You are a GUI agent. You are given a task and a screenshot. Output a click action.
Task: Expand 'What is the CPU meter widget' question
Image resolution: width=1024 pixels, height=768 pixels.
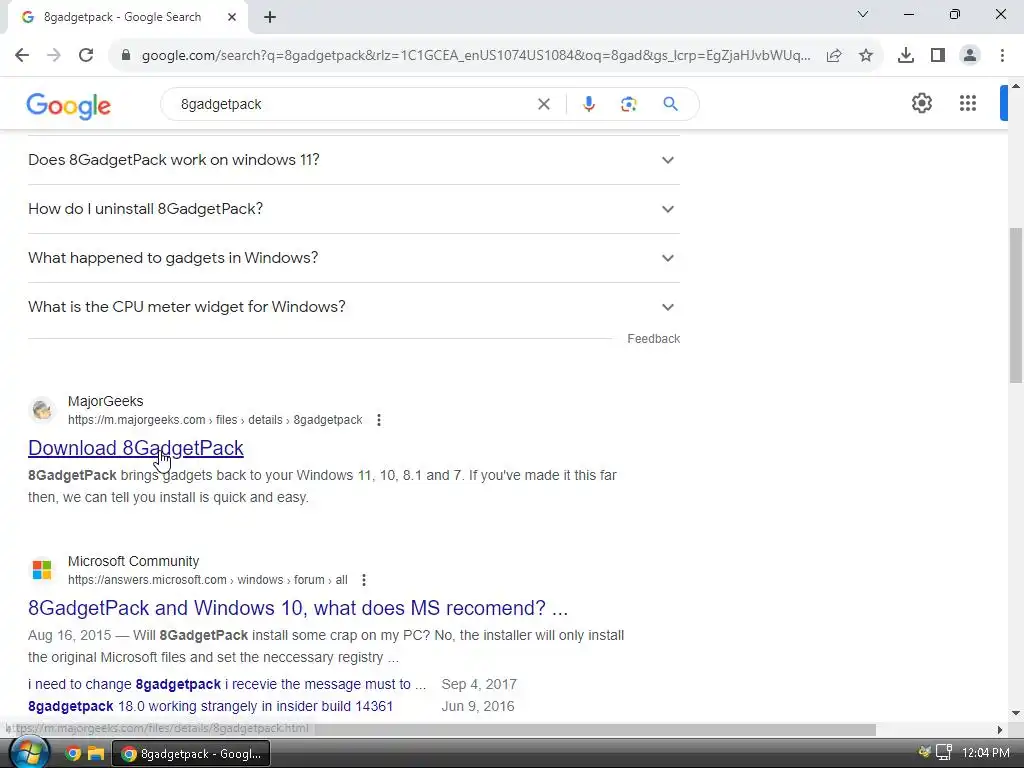click(353, 307)
